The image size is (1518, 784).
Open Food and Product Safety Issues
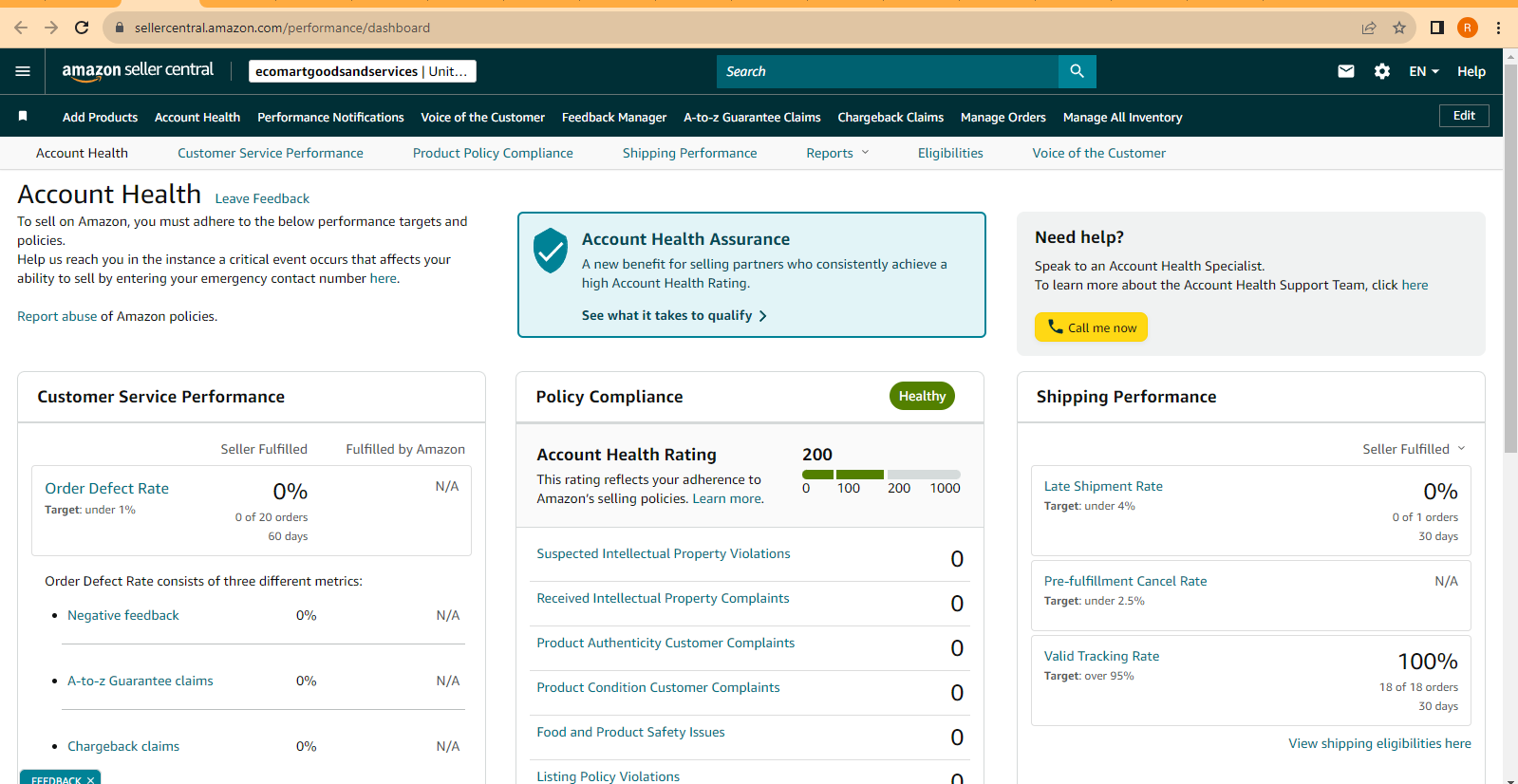630,732
